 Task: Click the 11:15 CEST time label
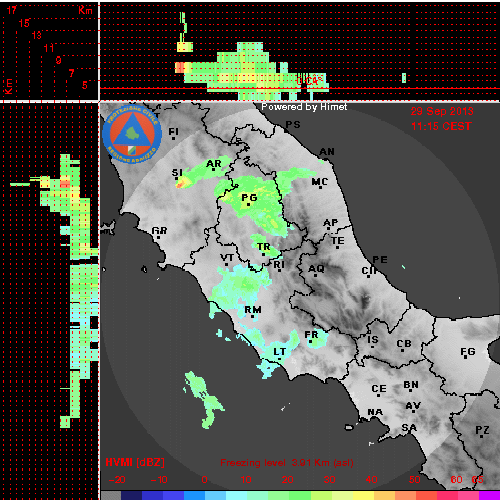click(x=441, y=126)
